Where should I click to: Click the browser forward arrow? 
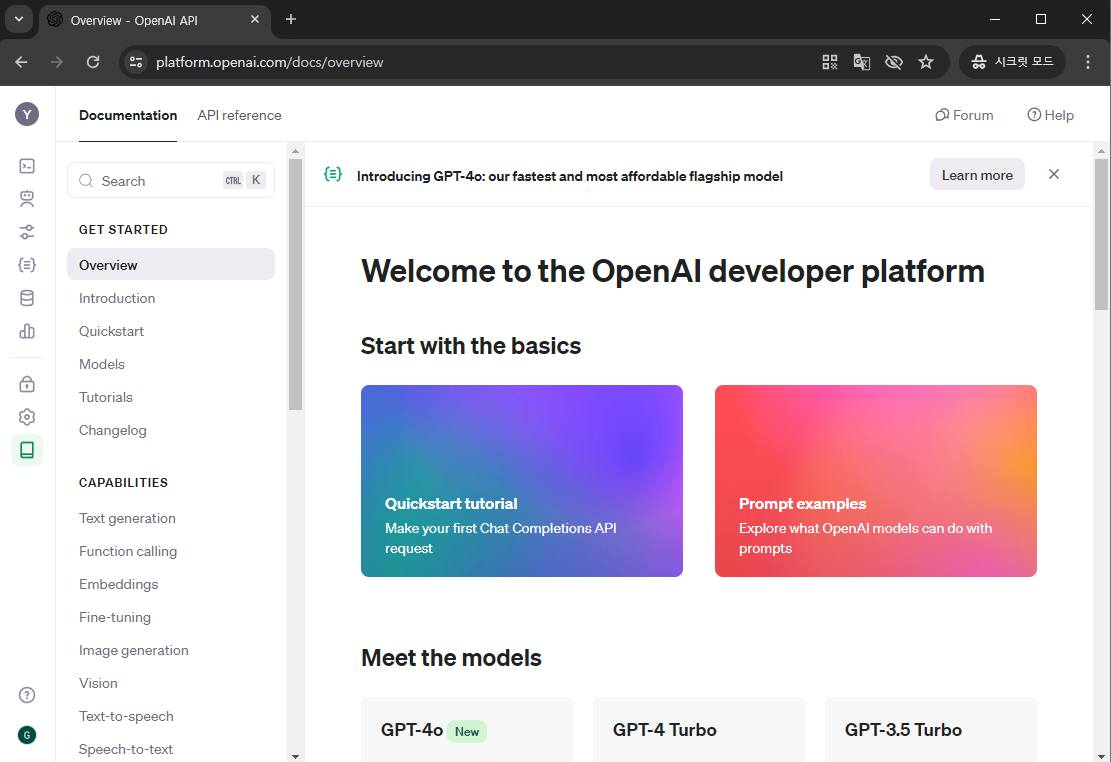point(57,62)
